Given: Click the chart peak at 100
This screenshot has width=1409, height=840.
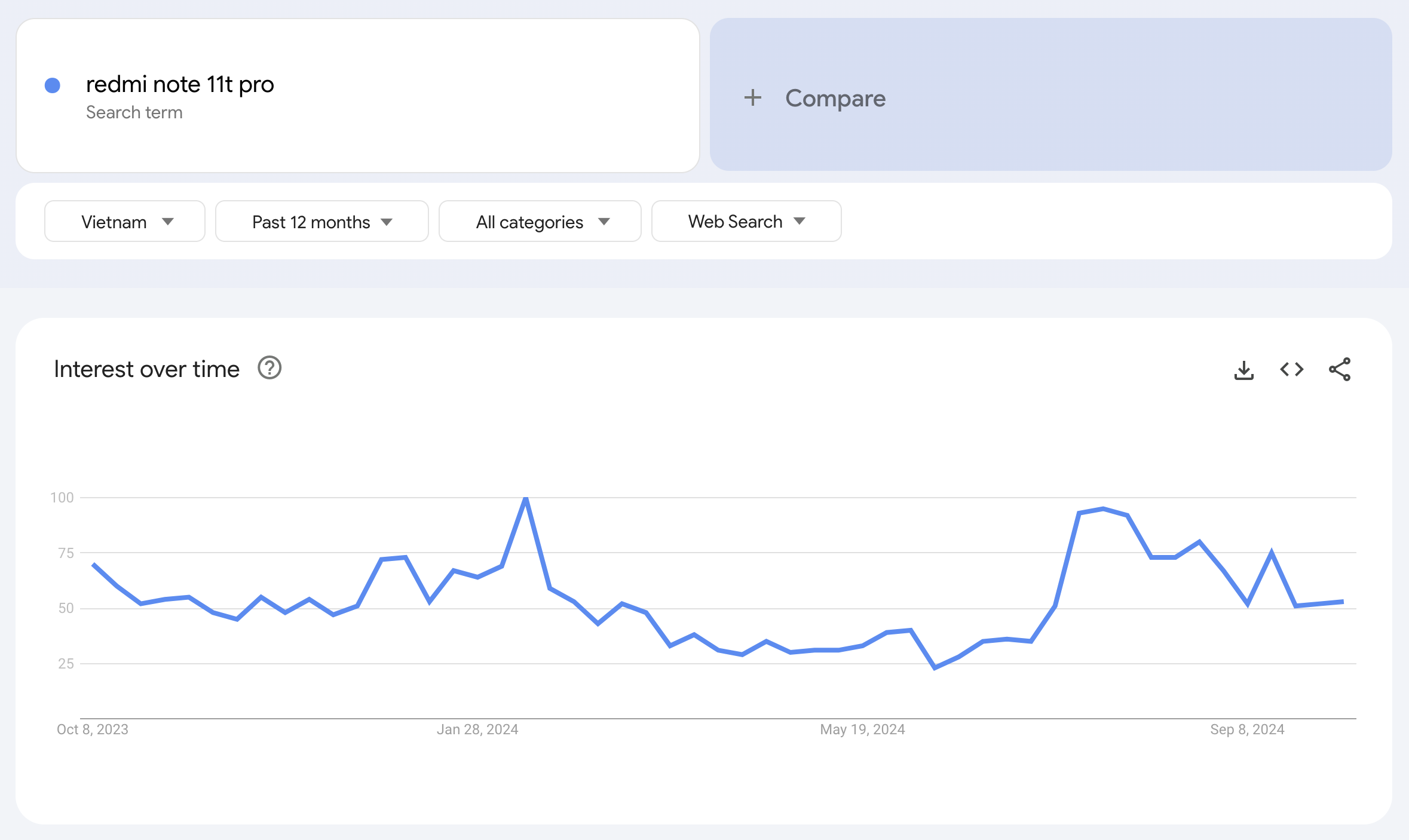Looking at the screenshot, I should [525, 498].
